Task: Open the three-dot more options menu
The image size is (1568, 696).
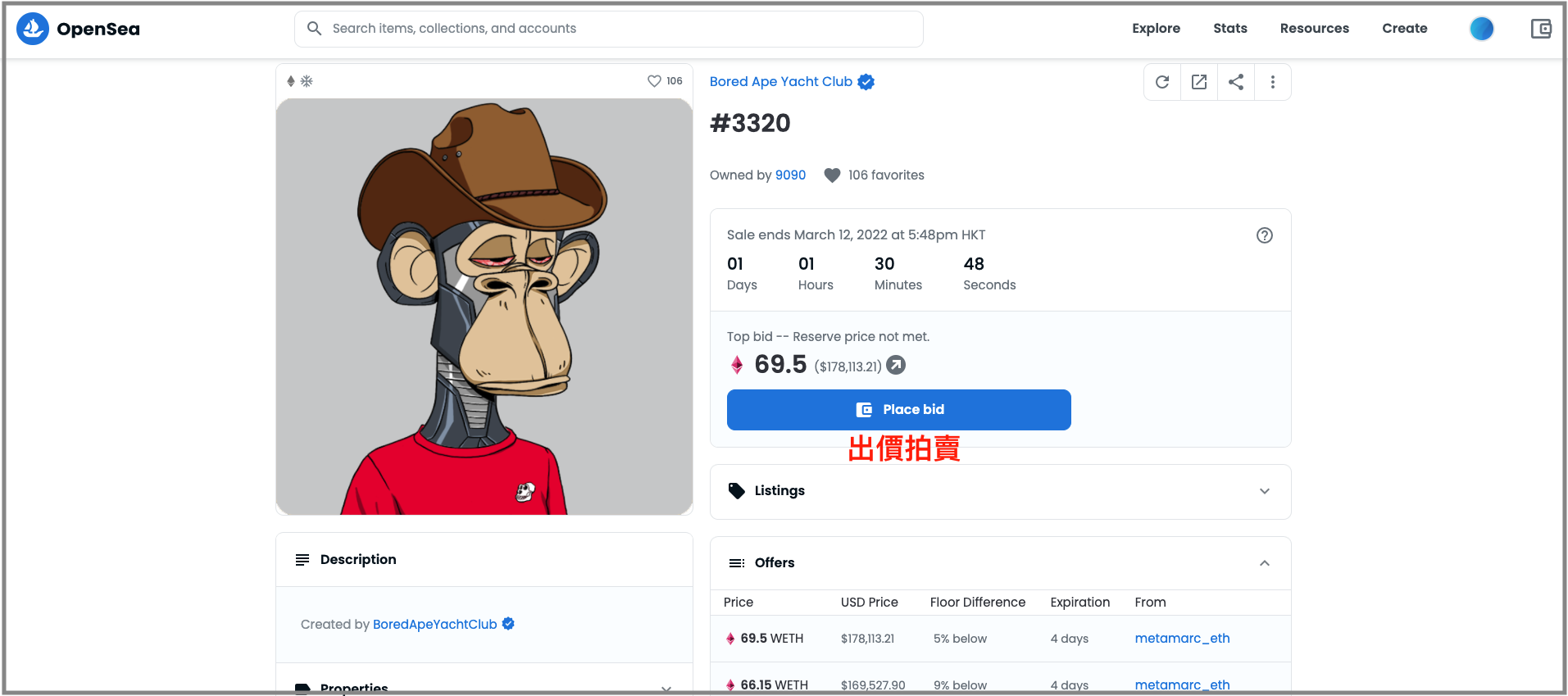Action: 1273,82
